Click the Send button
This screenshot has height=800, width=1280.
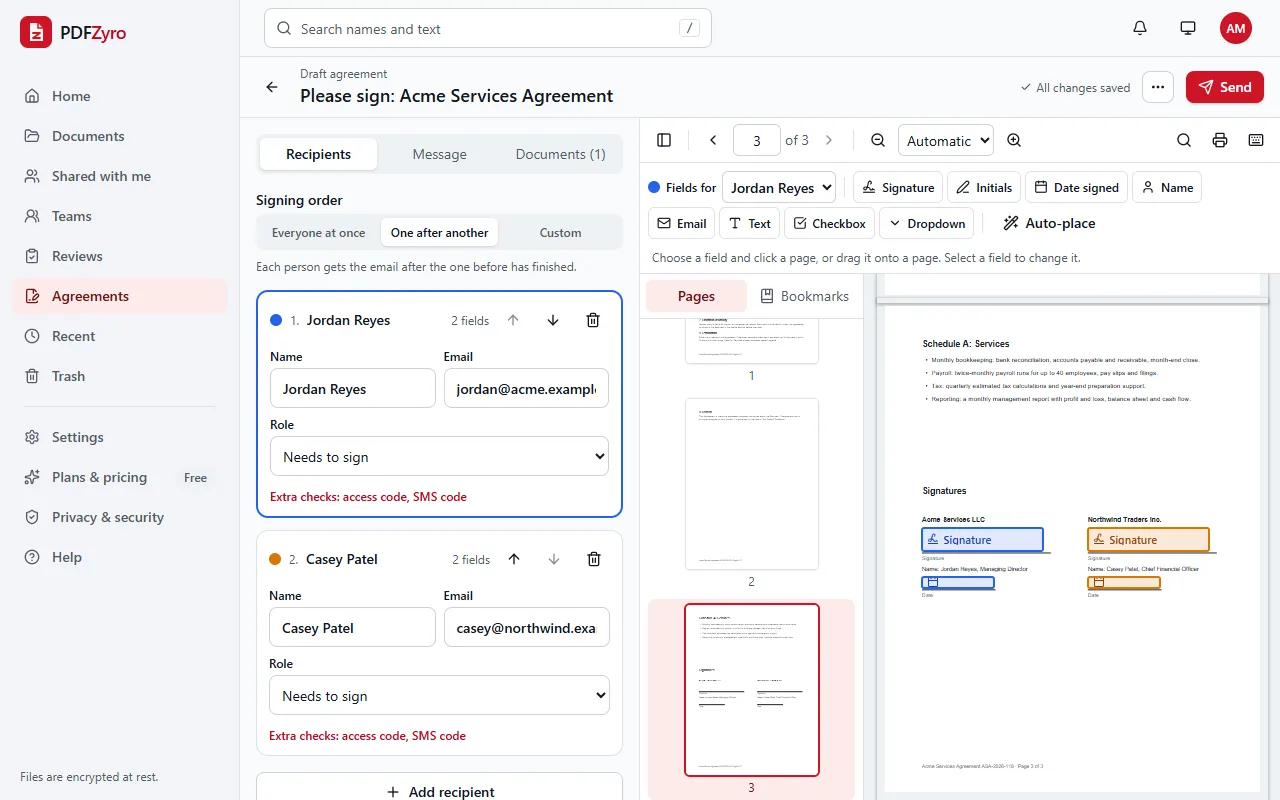(x=1225, y=87)
